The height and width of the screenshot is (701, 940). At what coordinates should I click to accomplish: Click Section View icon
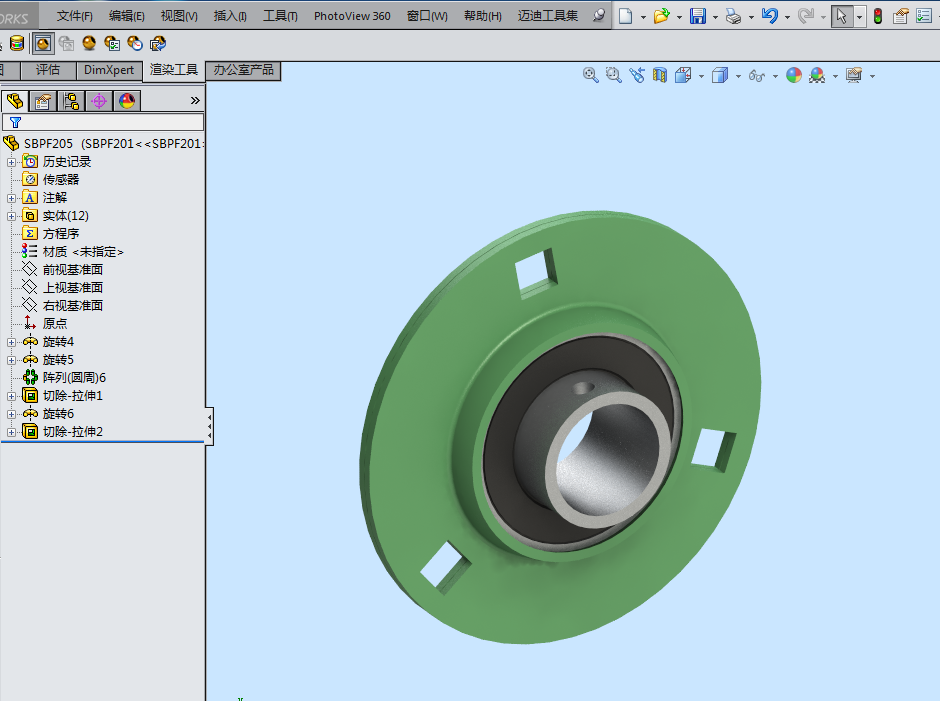(x=659, y=76)
